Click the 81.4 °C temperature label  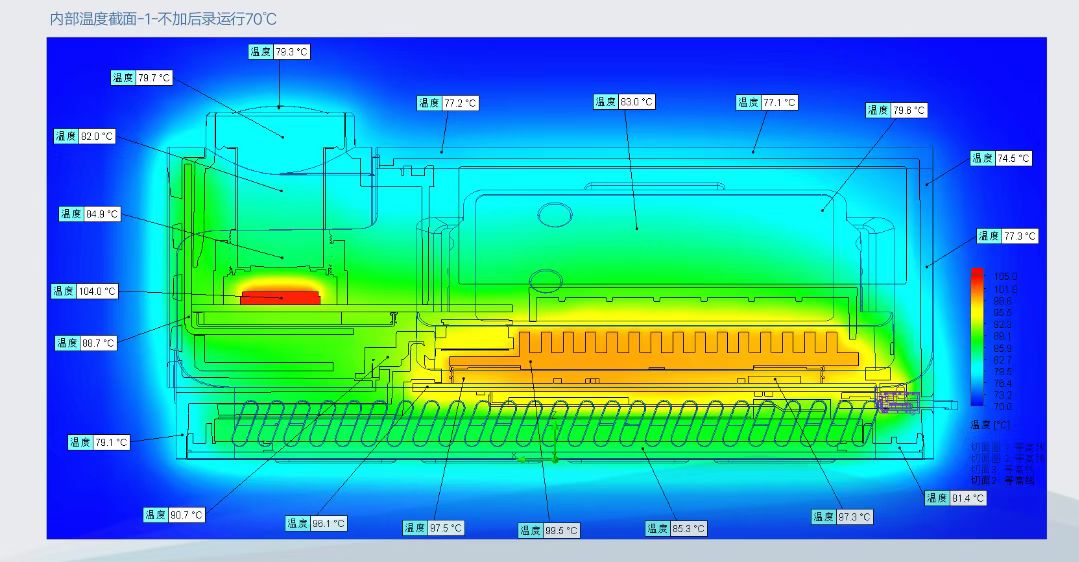click(955, 497)
